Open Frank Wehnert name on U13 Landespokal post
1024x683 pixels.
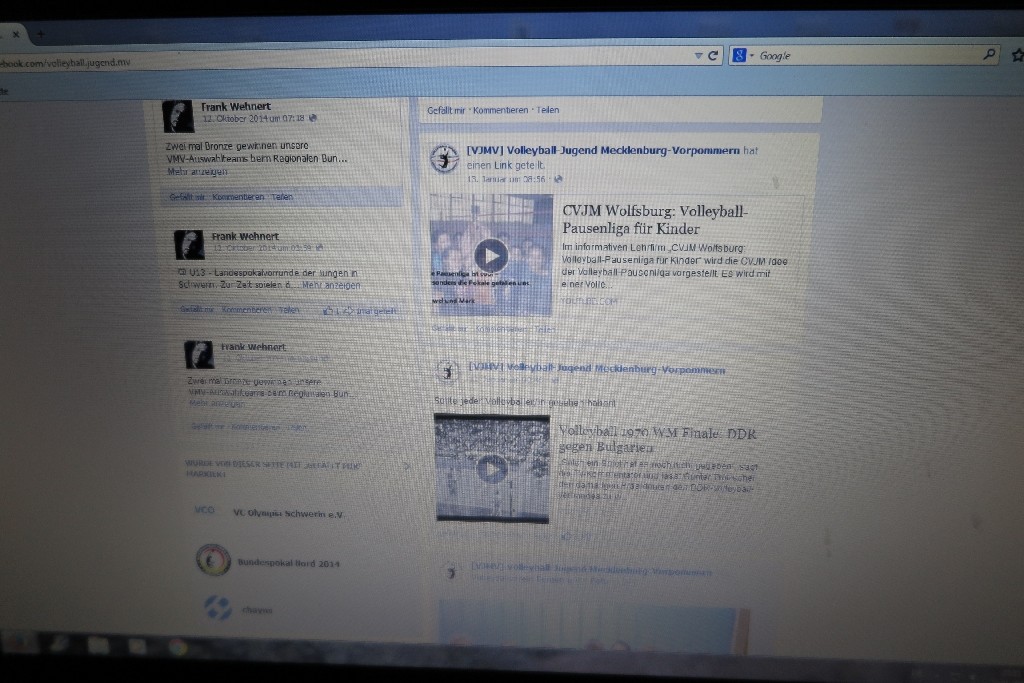pos(245,236)
